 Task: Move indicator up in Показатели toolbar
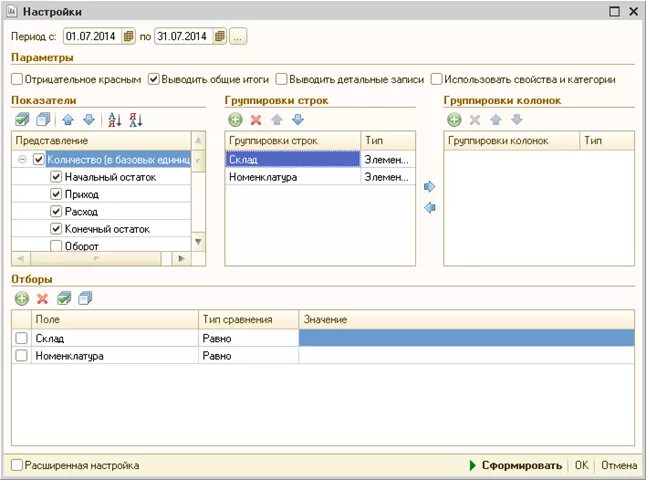(68, 120)
